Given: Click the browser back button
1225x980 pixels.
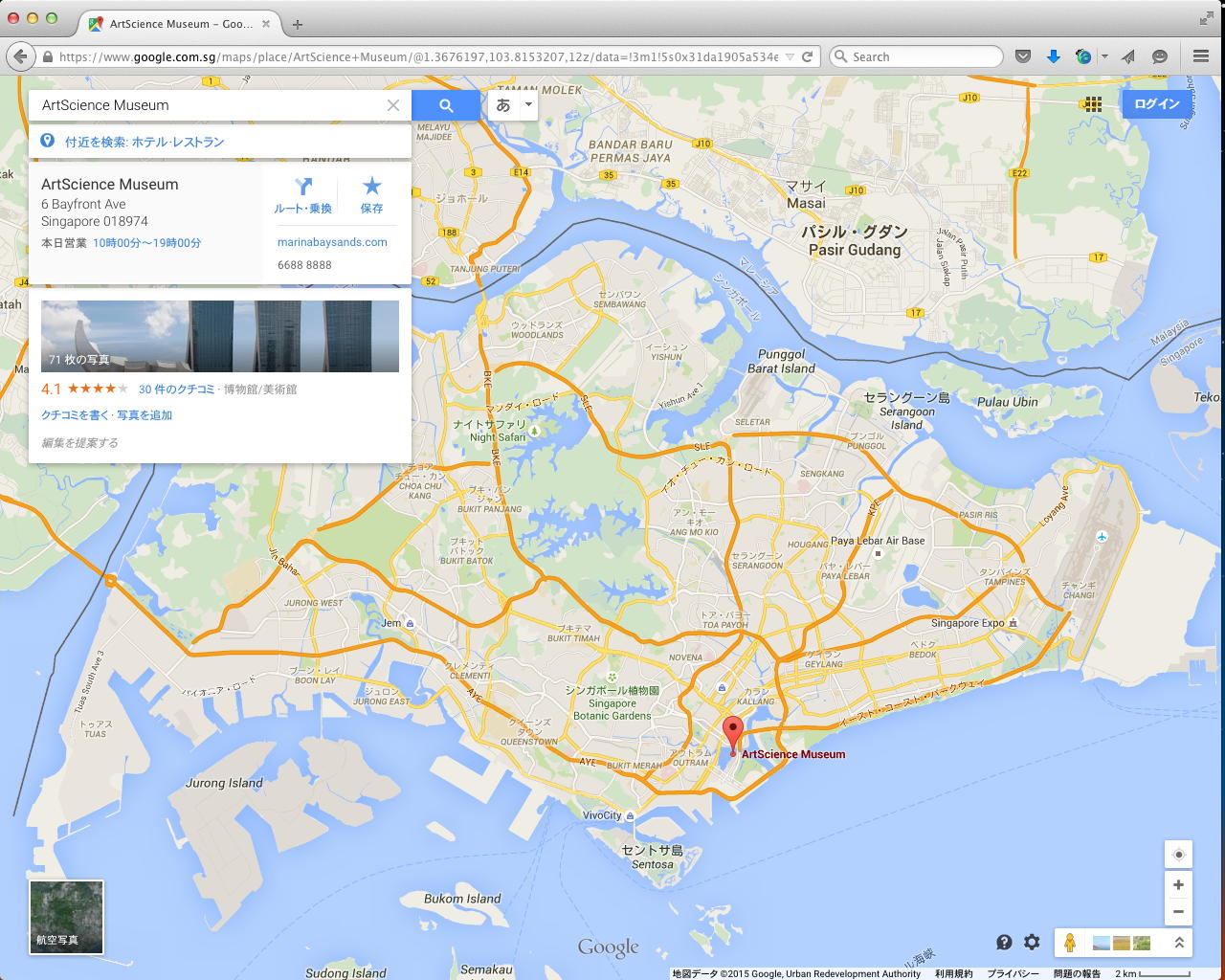Looking at the screenshot, I should [x=20, y=56].
